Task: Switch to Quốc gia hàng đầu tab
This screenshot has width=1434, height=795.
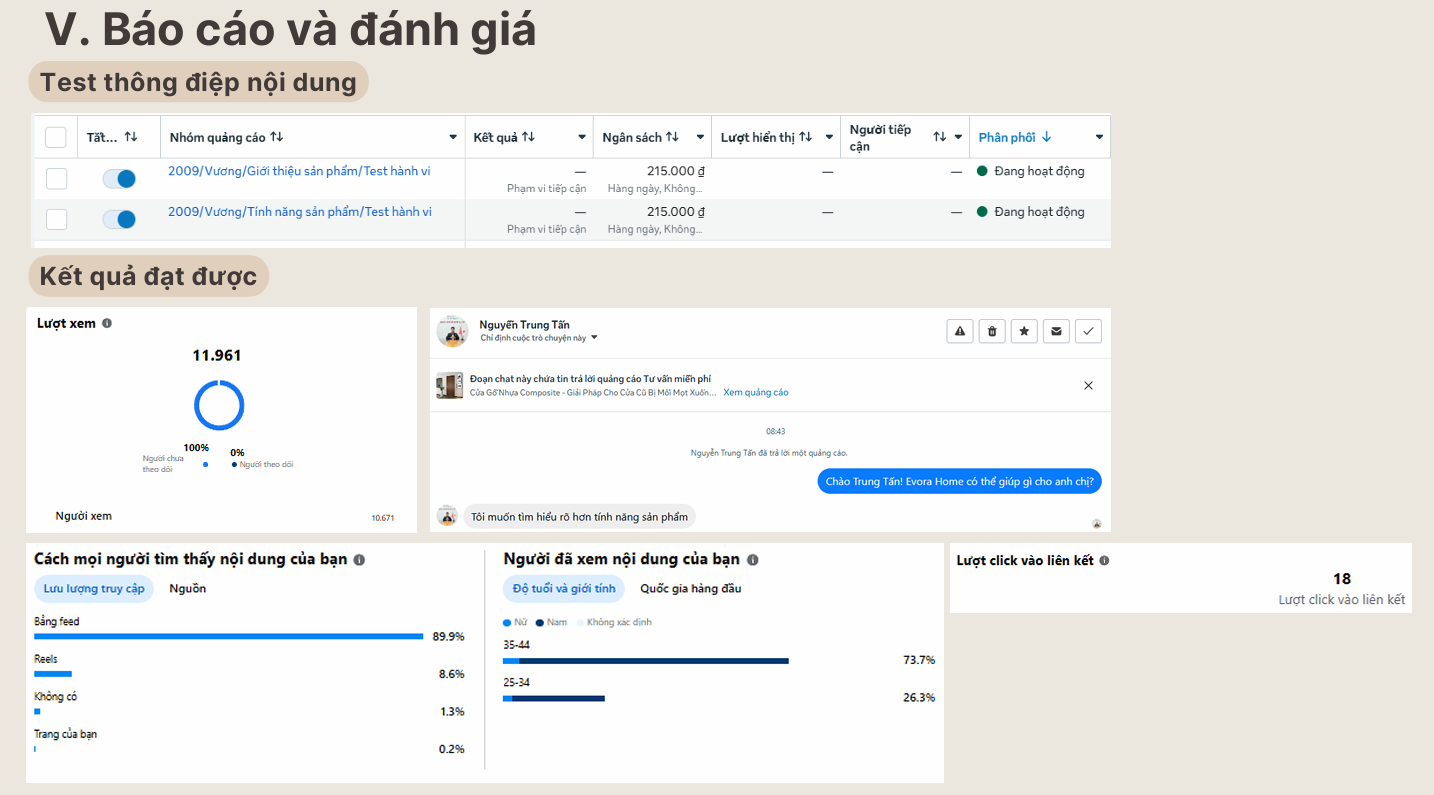Action: 691,588
